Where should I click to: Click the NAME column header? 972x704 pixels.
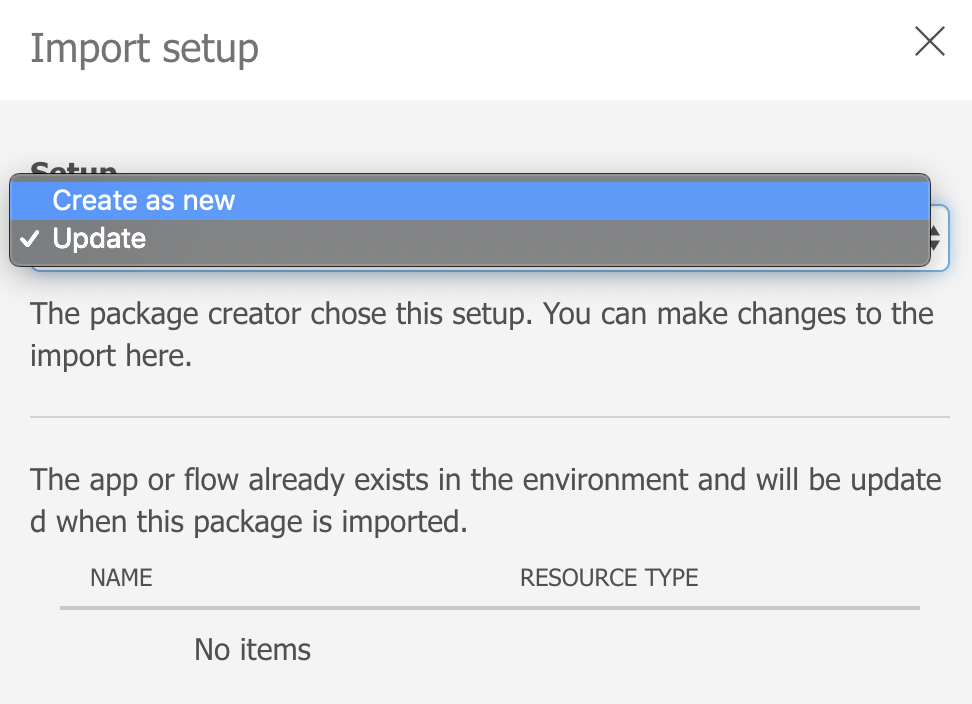pos(121,578)
